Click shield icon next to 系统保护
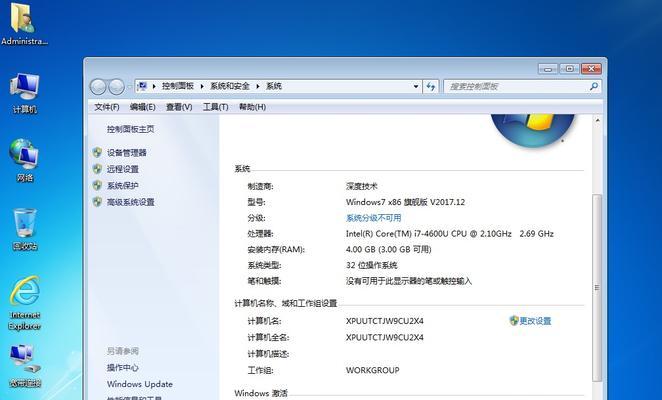This screenshot has height=400, width=662. [x=97, y=185]
